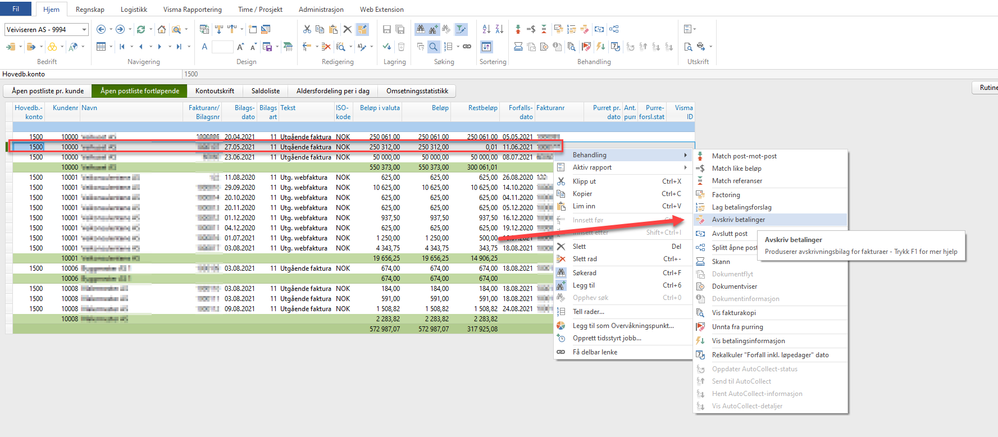The height and width of the screenshot is (437, 998).
Task: Click the lightning Vis betalingsinformasjon ribbon icon
Action: 599,46
